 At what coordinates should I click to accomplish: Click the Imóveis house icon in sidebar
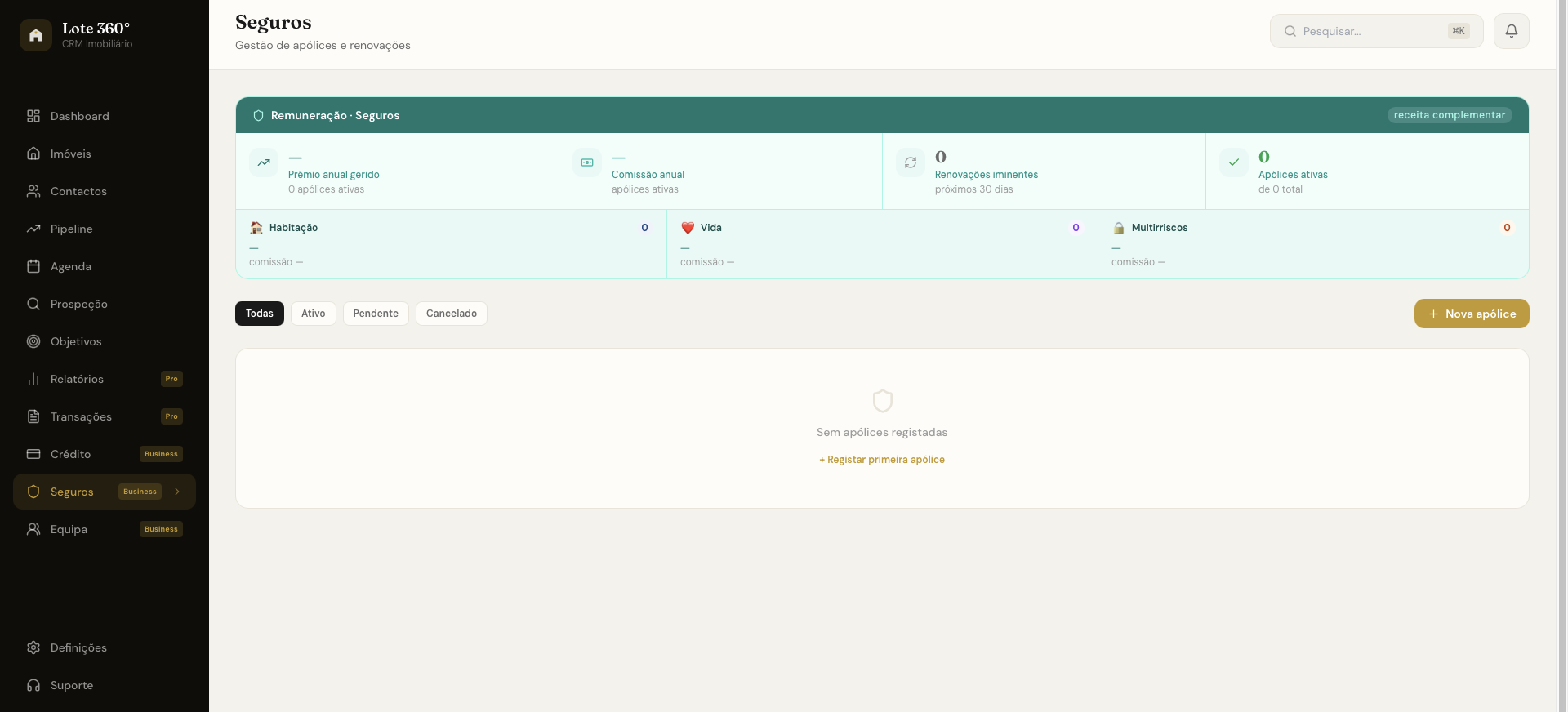(33, 154)
